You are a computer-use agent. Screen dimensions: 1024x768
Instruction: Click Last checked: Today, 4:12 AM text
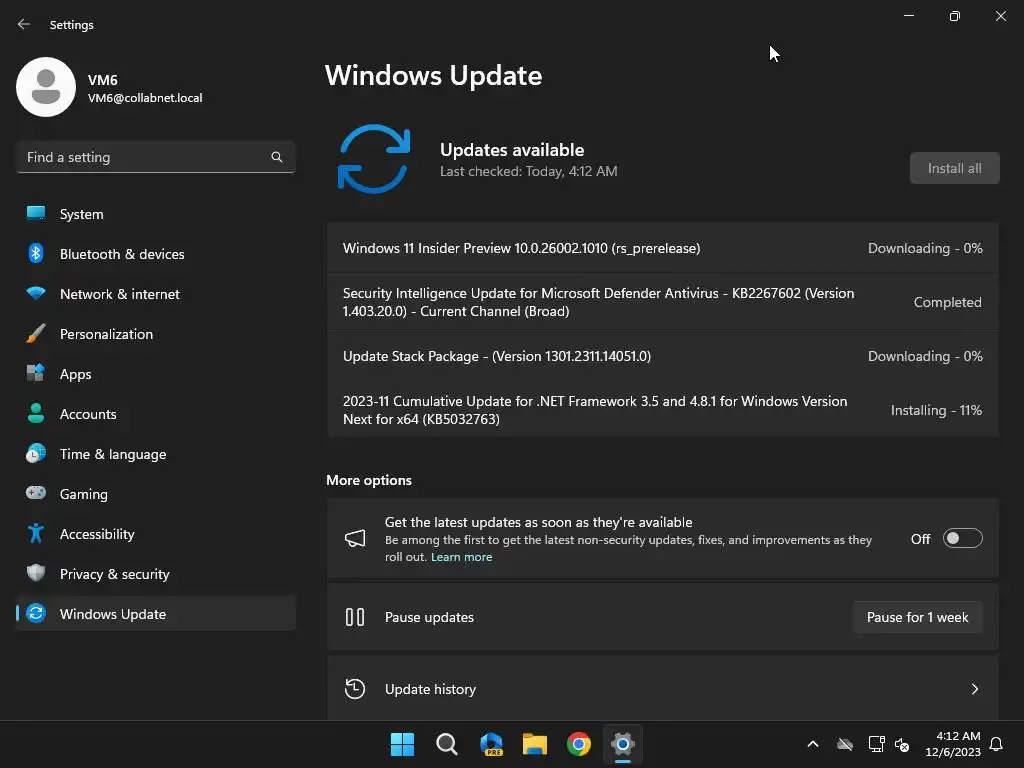click(x=528, y=171)
